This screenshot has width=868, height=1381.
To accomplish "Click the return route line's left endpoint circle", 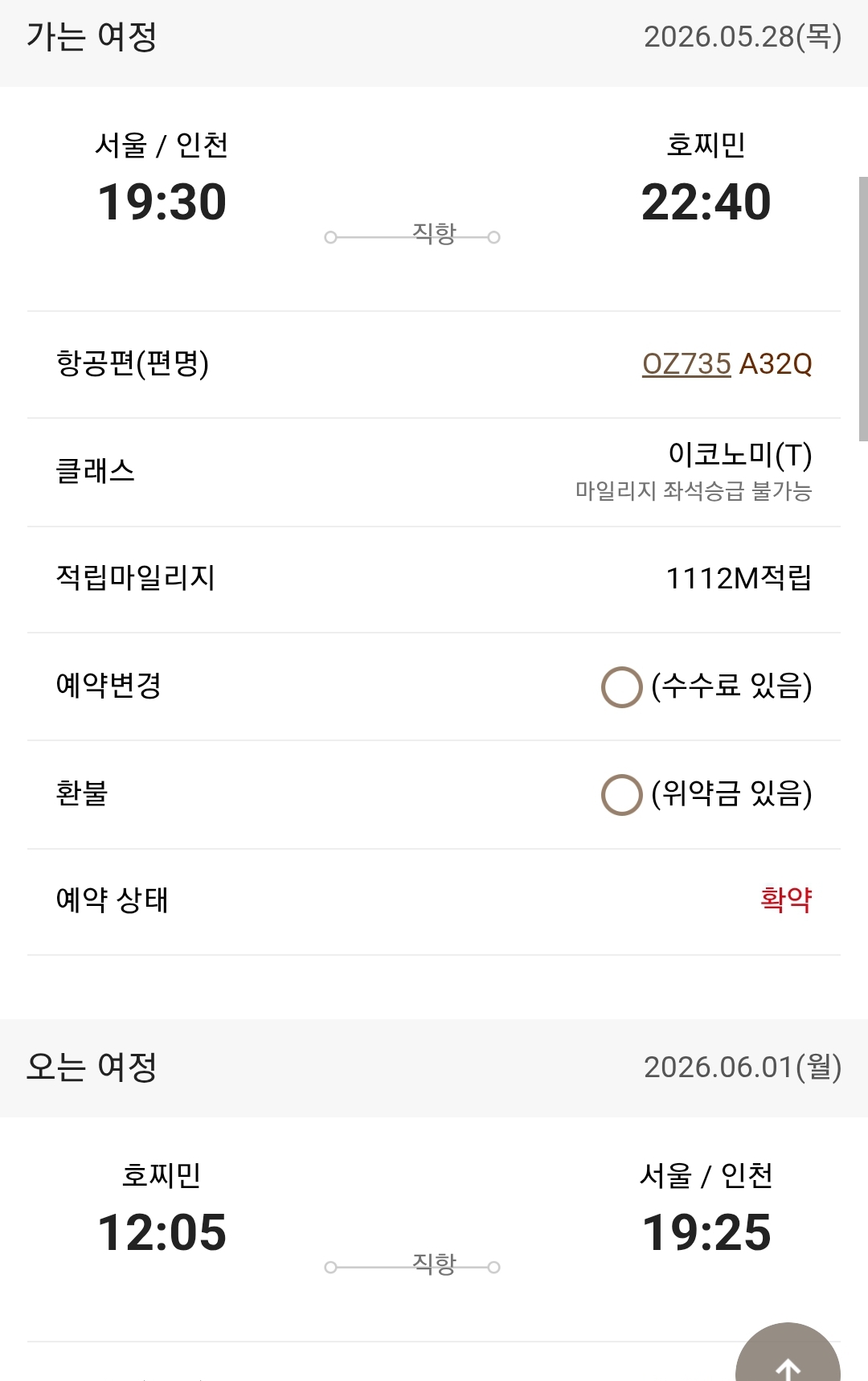I will [x=330, y=1268].
